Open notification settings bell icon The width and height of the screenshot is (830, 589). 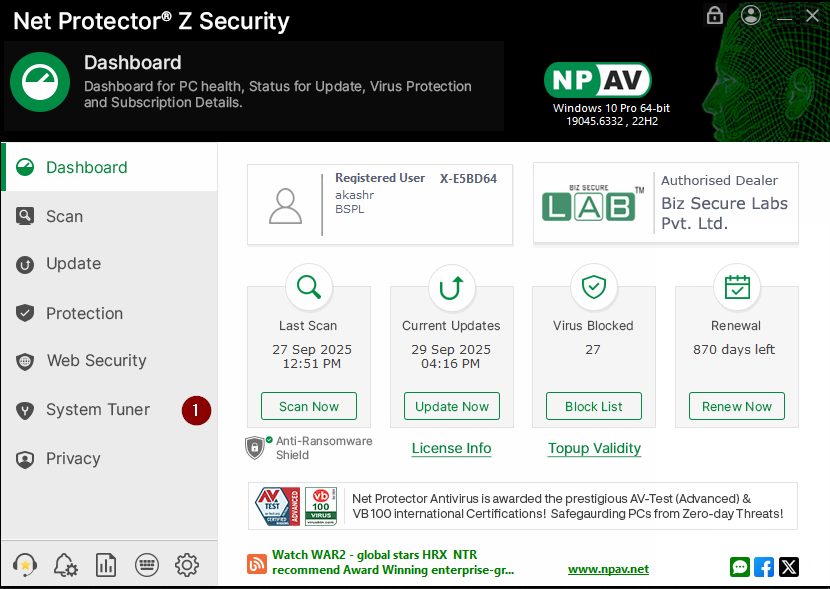tap(65, 565)
